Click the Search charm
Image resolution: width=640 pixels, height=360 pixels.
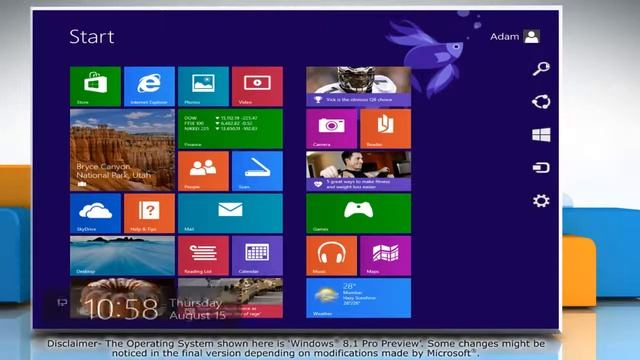point(541,69)
